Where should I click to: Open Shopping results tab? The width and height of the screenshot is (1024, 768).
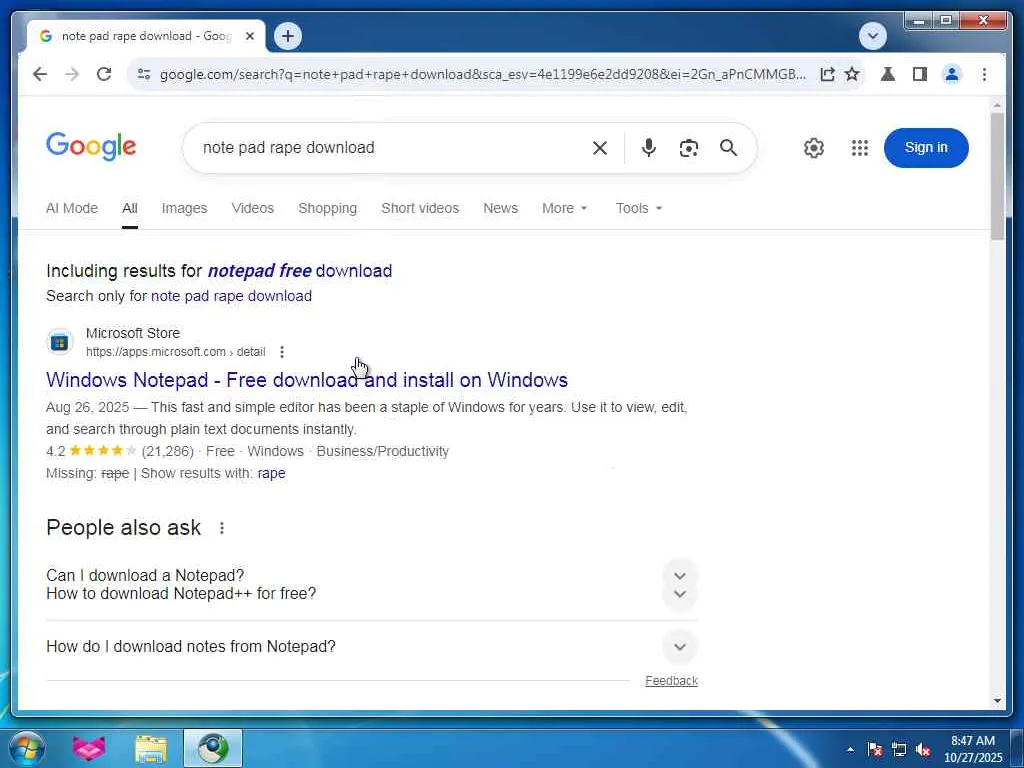[x=328, y=208]
